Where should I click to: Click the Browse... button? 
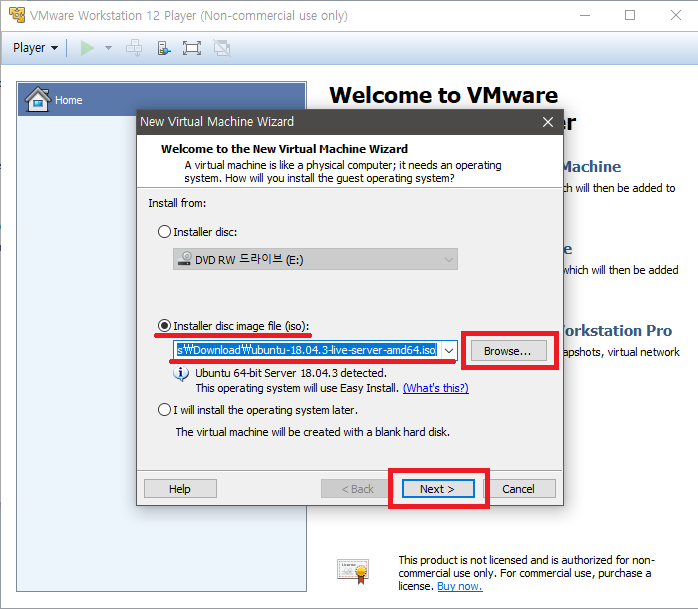pyautogui.click(x=508, y=351)
